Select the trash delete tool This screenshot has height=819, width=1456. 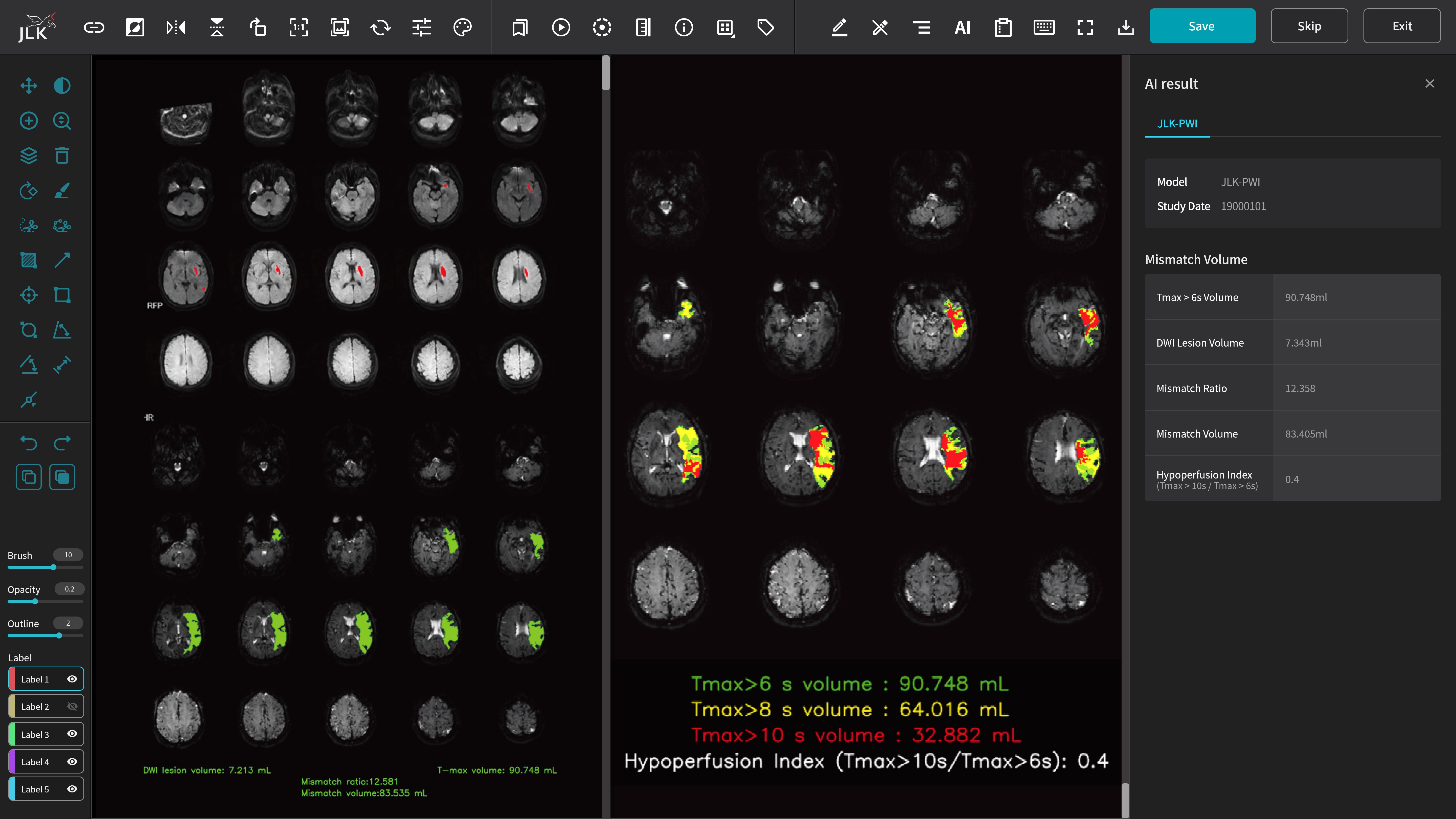(62, 155)
